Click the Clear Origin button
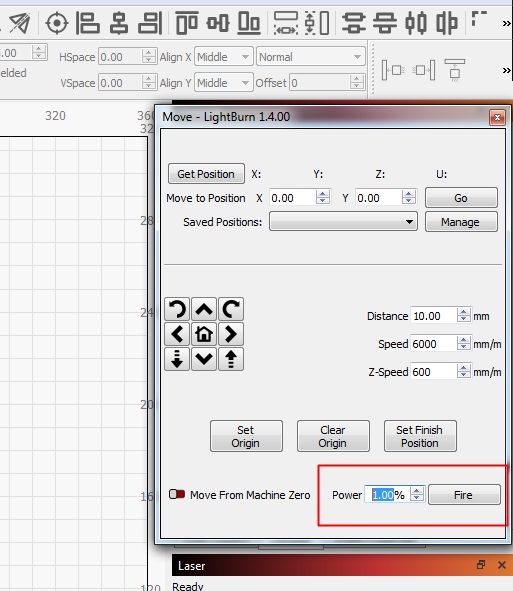Viewport: 513px width, 591px height. [333, 436]
